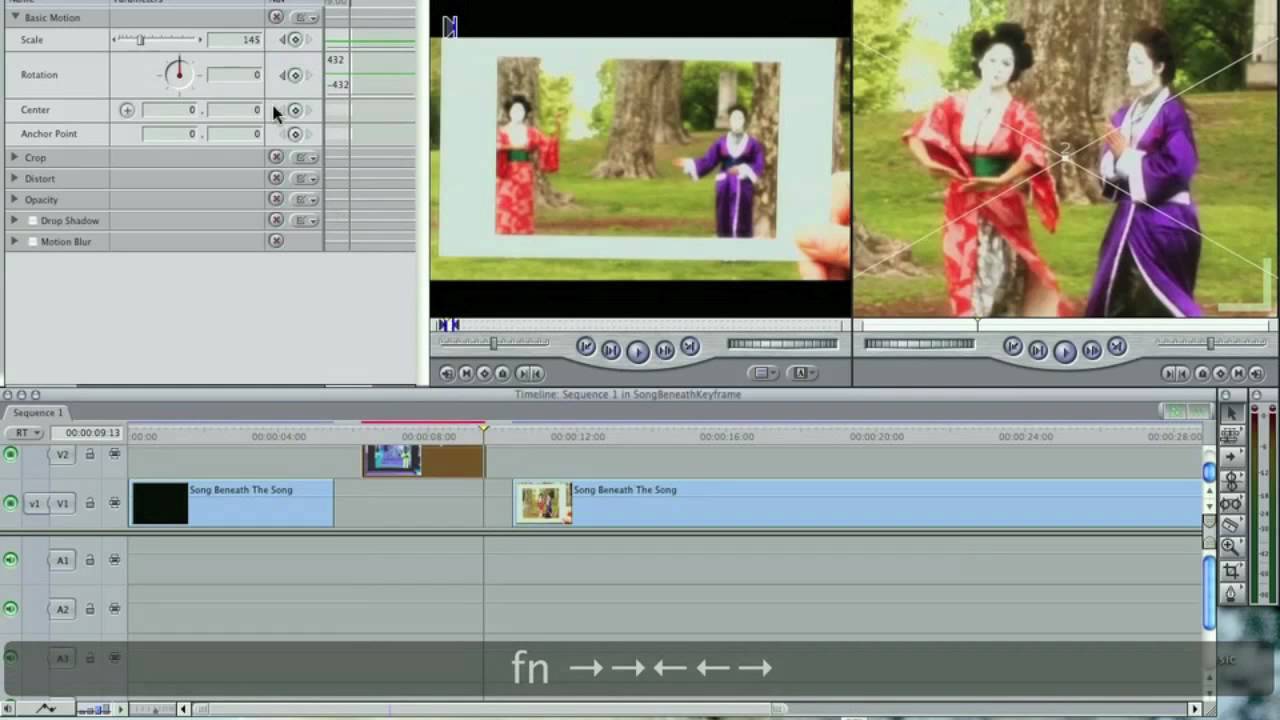
Task: Reset the Crop parameters
Action: pos(276,157)
